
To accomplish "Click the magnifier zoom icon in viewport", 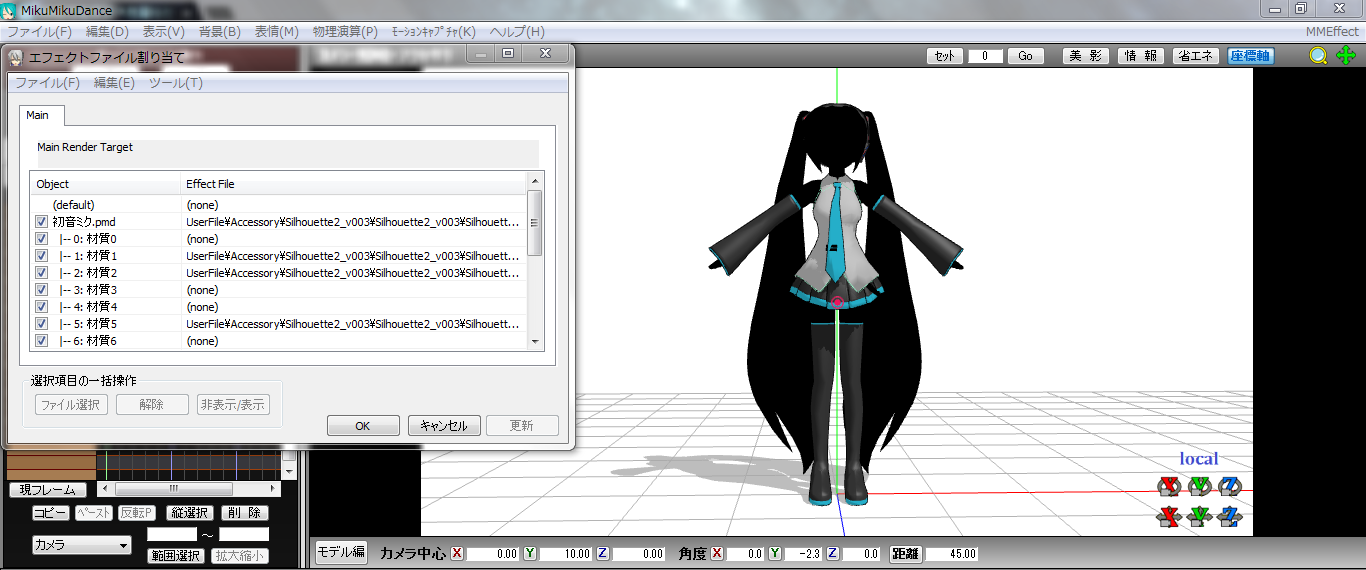I will click(x=1319, y=56).
